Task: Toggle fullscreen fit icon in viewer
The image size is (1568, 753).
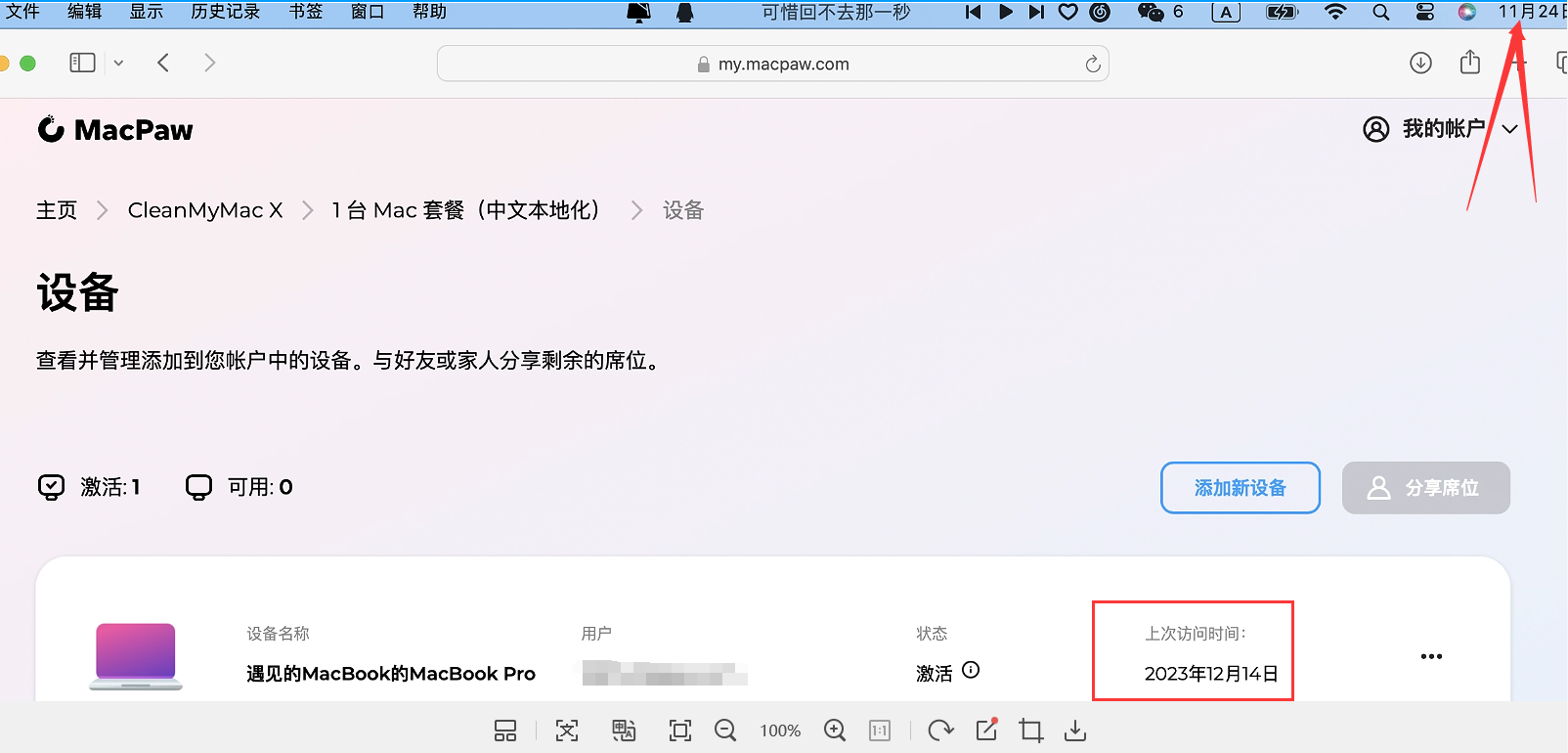Action: click(x=680, y=731)
